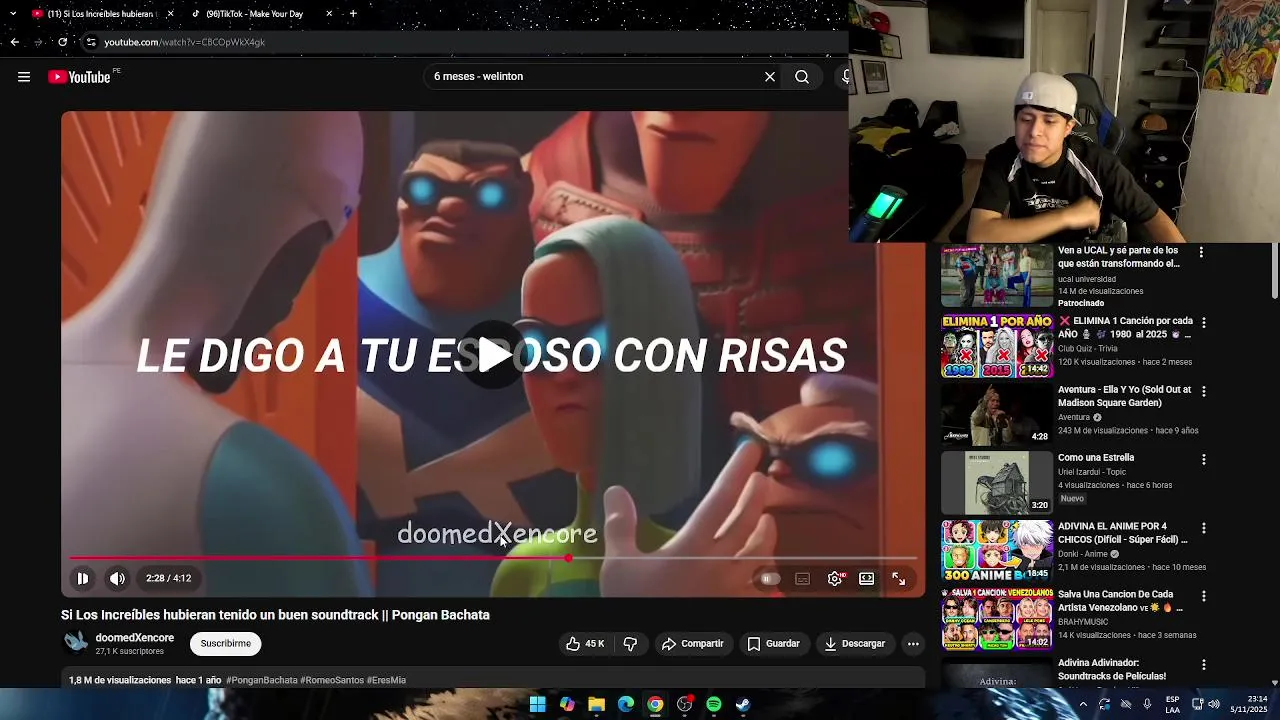The image size is (1280, 720).
Task: Open Steam from taskbar
Action: (x=743, y=704)
